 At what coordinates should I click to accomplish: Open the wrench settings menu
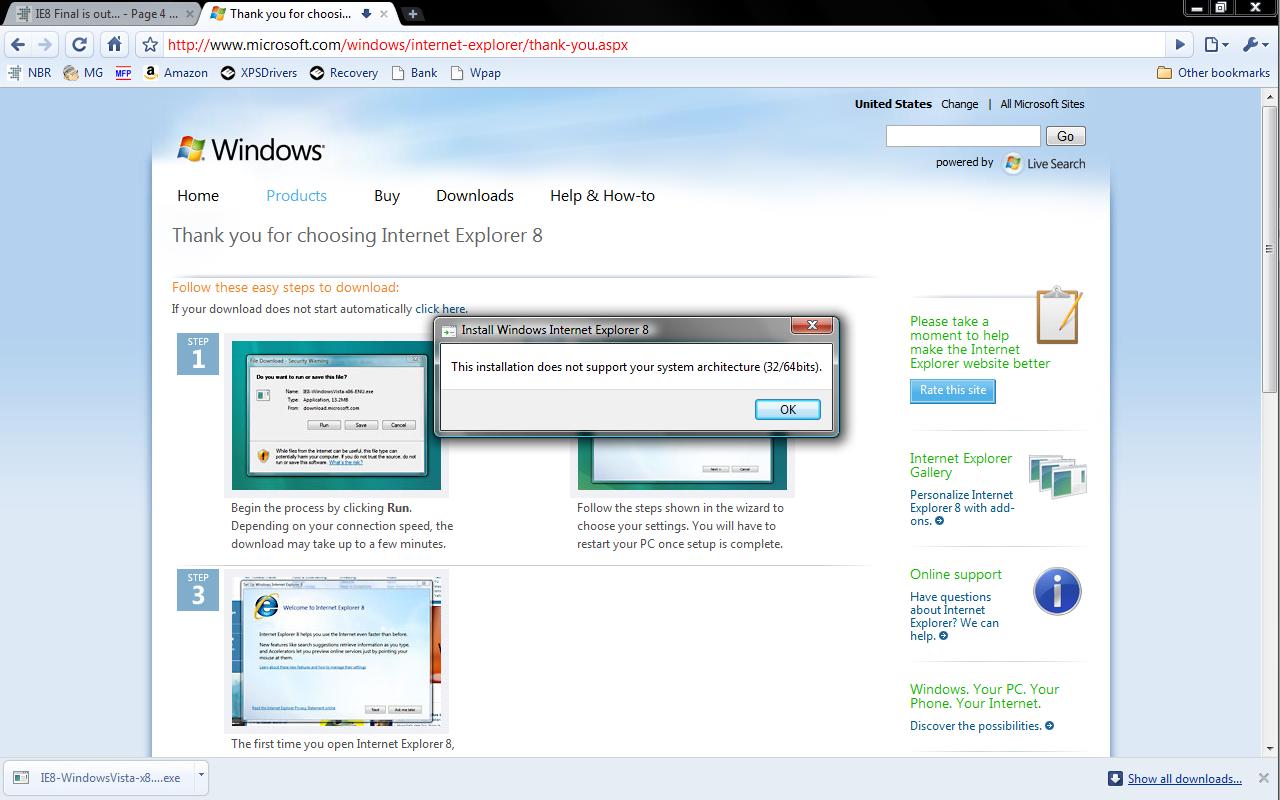point(1254,44)
